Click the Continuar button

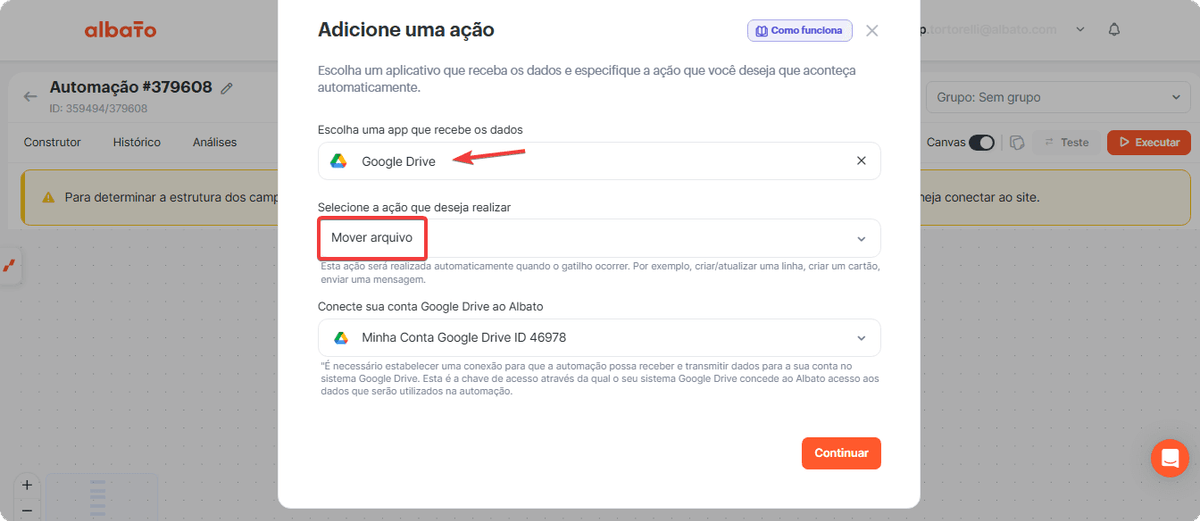[841, 453]
